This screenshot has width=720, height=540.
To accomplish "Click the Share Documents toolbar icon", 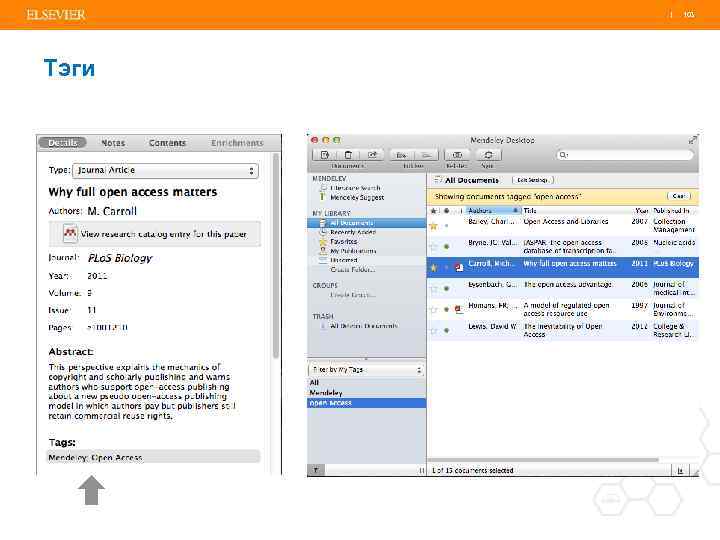I will [372, 155].
